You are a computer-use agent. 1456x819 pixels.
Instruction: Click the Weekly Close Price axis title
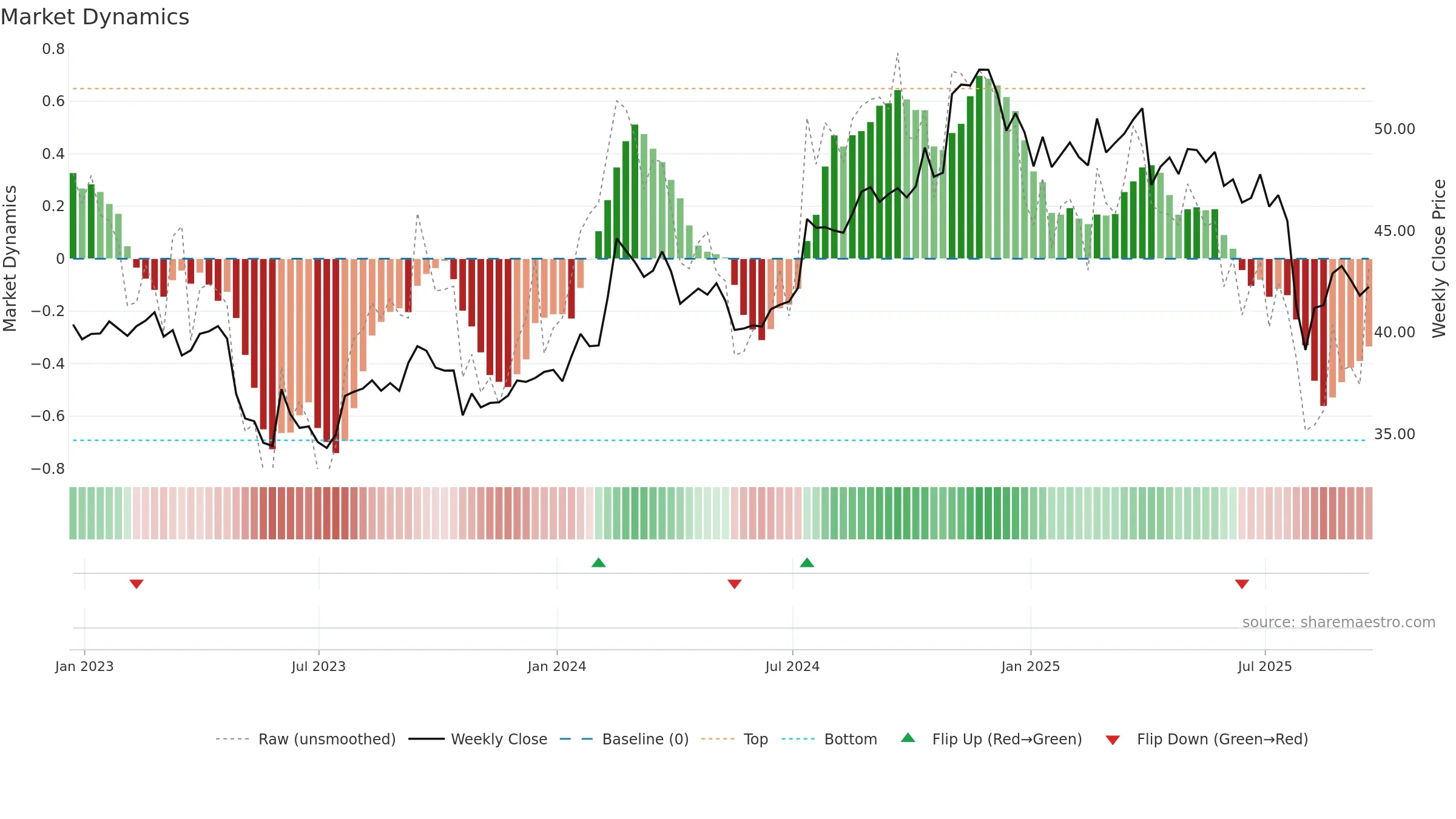coord(1439,258)
